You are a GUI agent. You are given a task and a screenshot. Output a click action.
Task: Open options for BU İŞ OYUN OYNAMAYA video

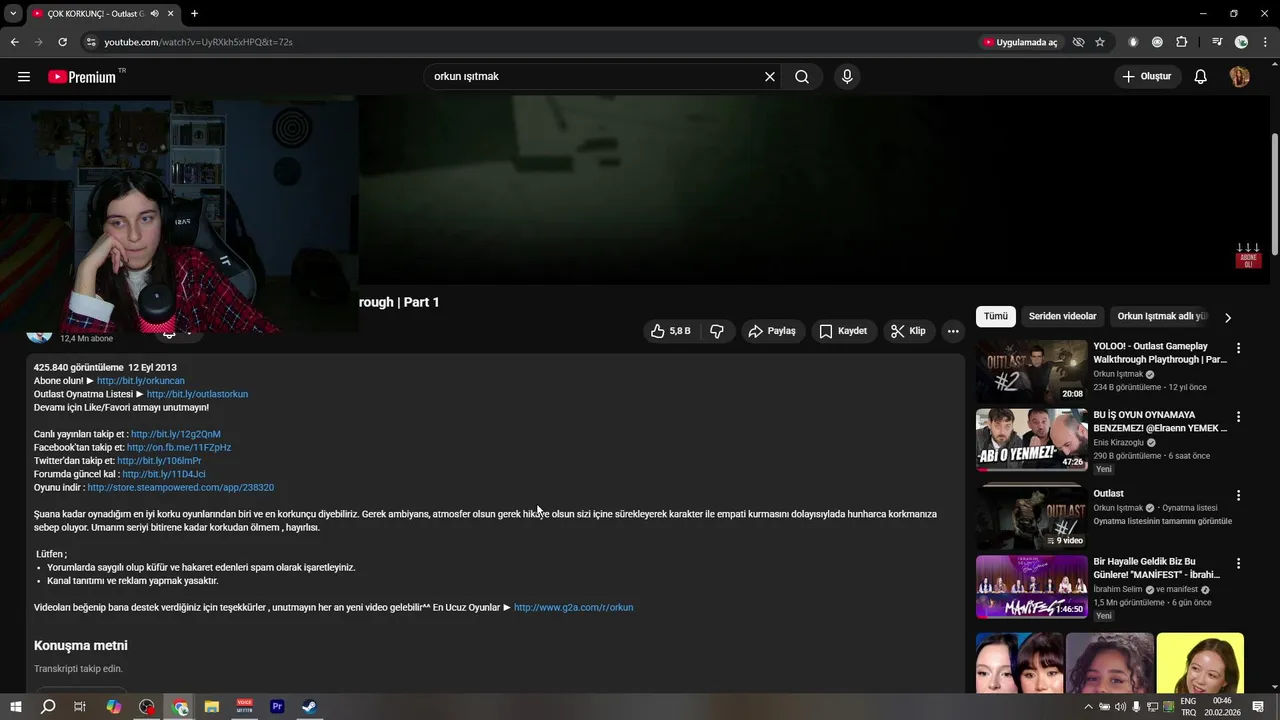pos(1238,416)
